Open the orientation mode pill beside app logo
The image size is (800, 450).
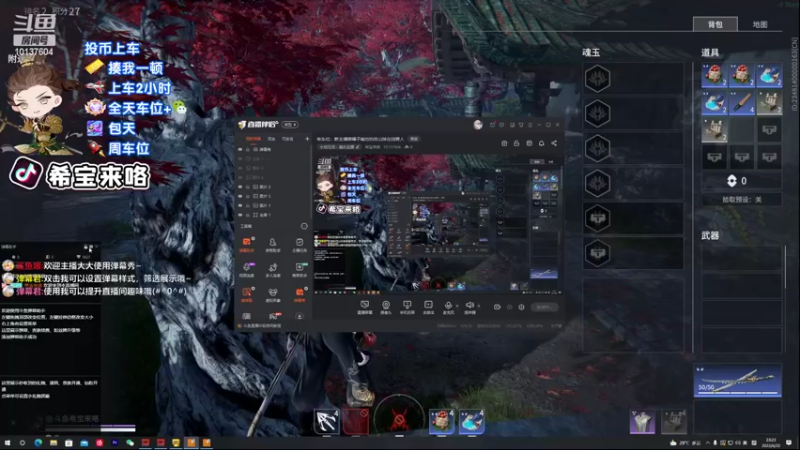click(x=289, y=124)
